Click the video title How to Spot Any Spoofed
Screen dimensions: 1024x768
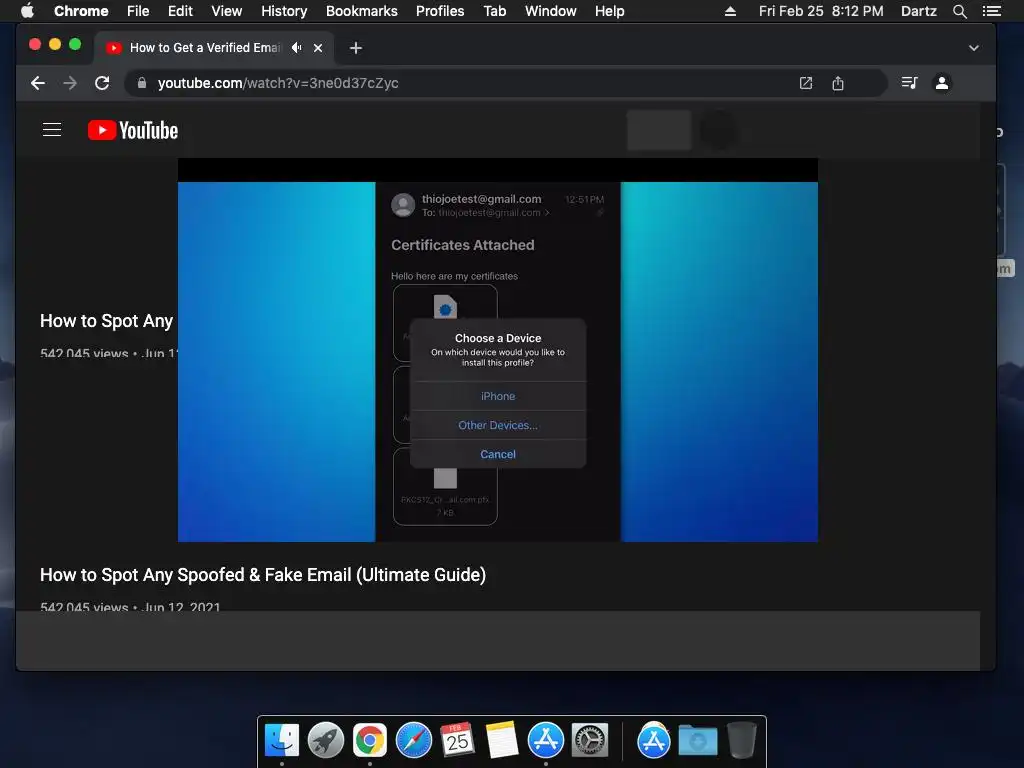(x=263, y=575)
